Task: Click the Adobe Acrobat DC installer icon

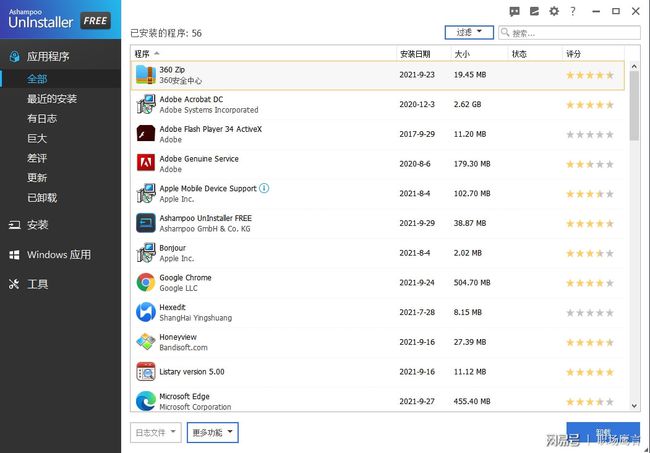Action: click(x=146, y=104)
